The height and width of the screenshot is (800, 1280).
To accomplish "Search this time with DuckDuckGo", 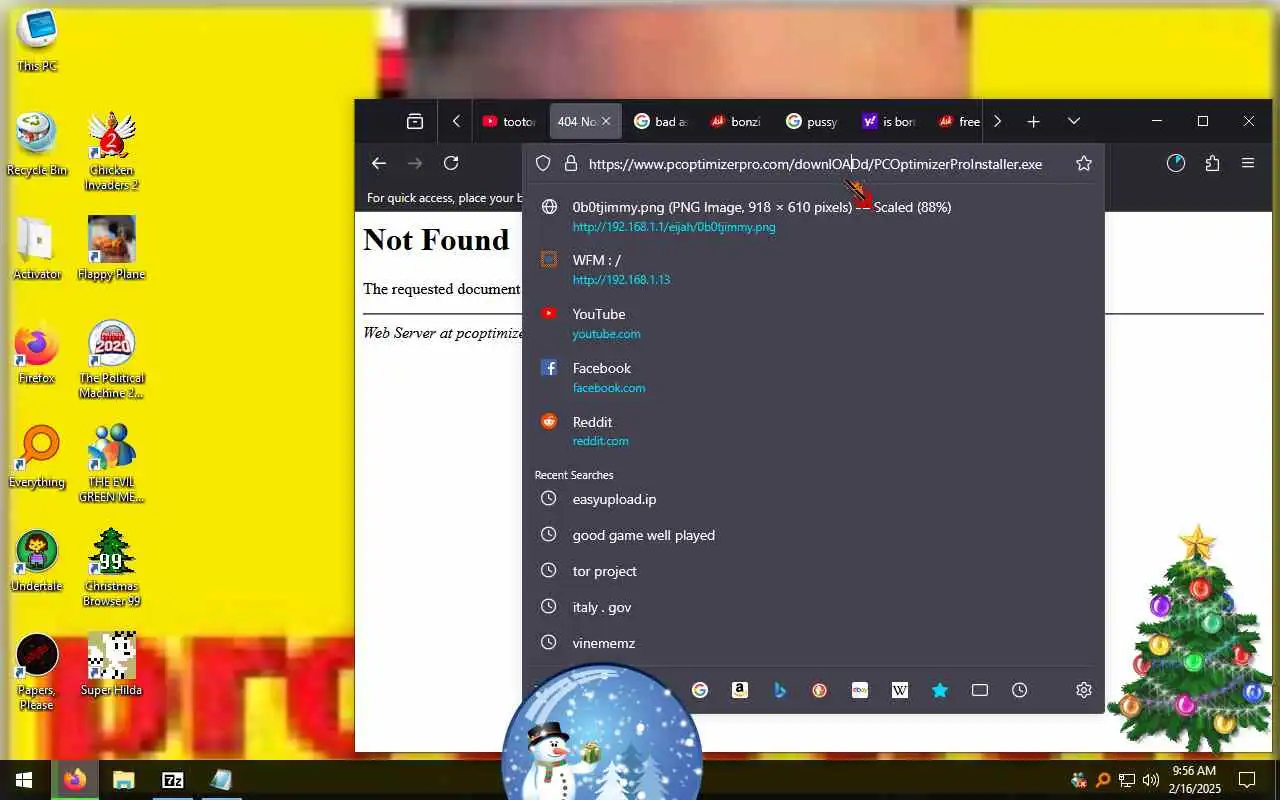I will point(820,690).
